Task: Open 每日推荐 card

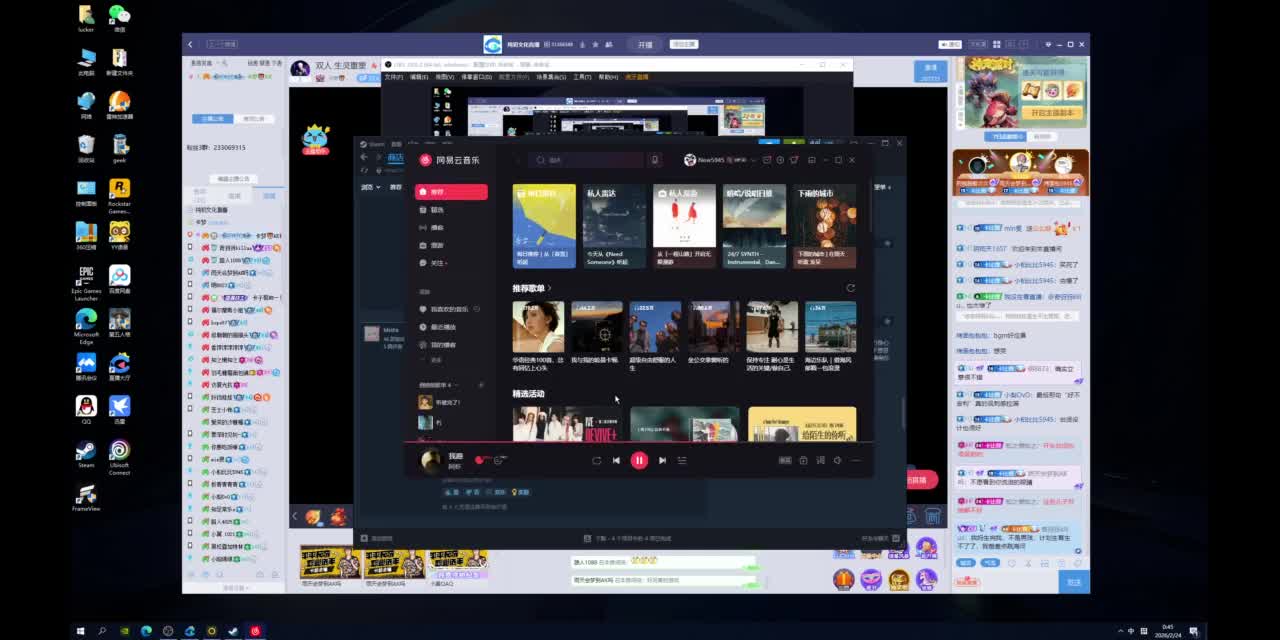Action: 544,225
